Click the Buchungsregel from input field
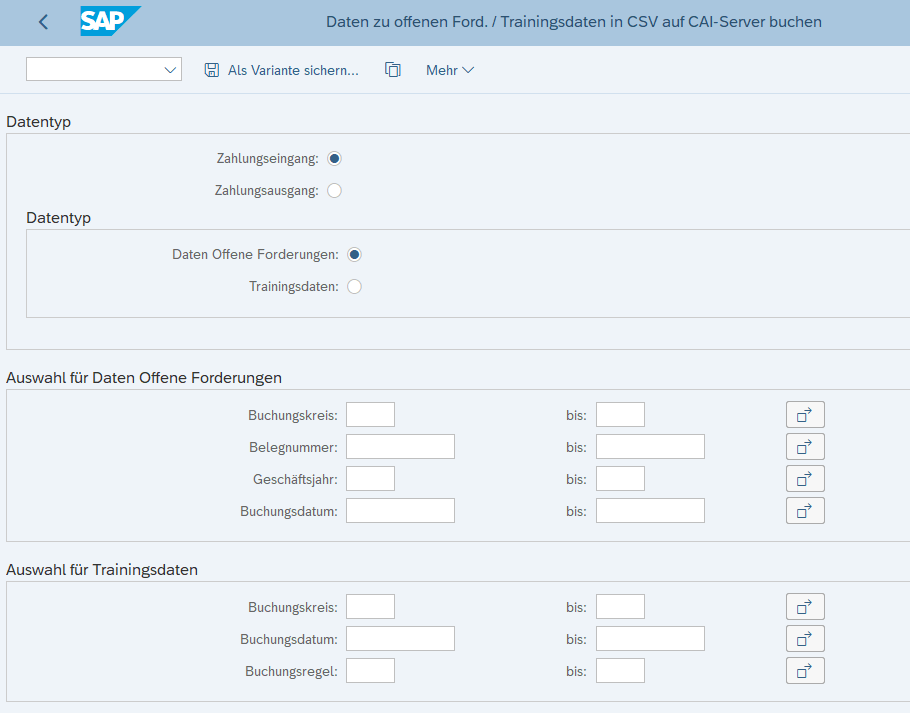Viewport: 910px width, 713px height. click(370, 670)
